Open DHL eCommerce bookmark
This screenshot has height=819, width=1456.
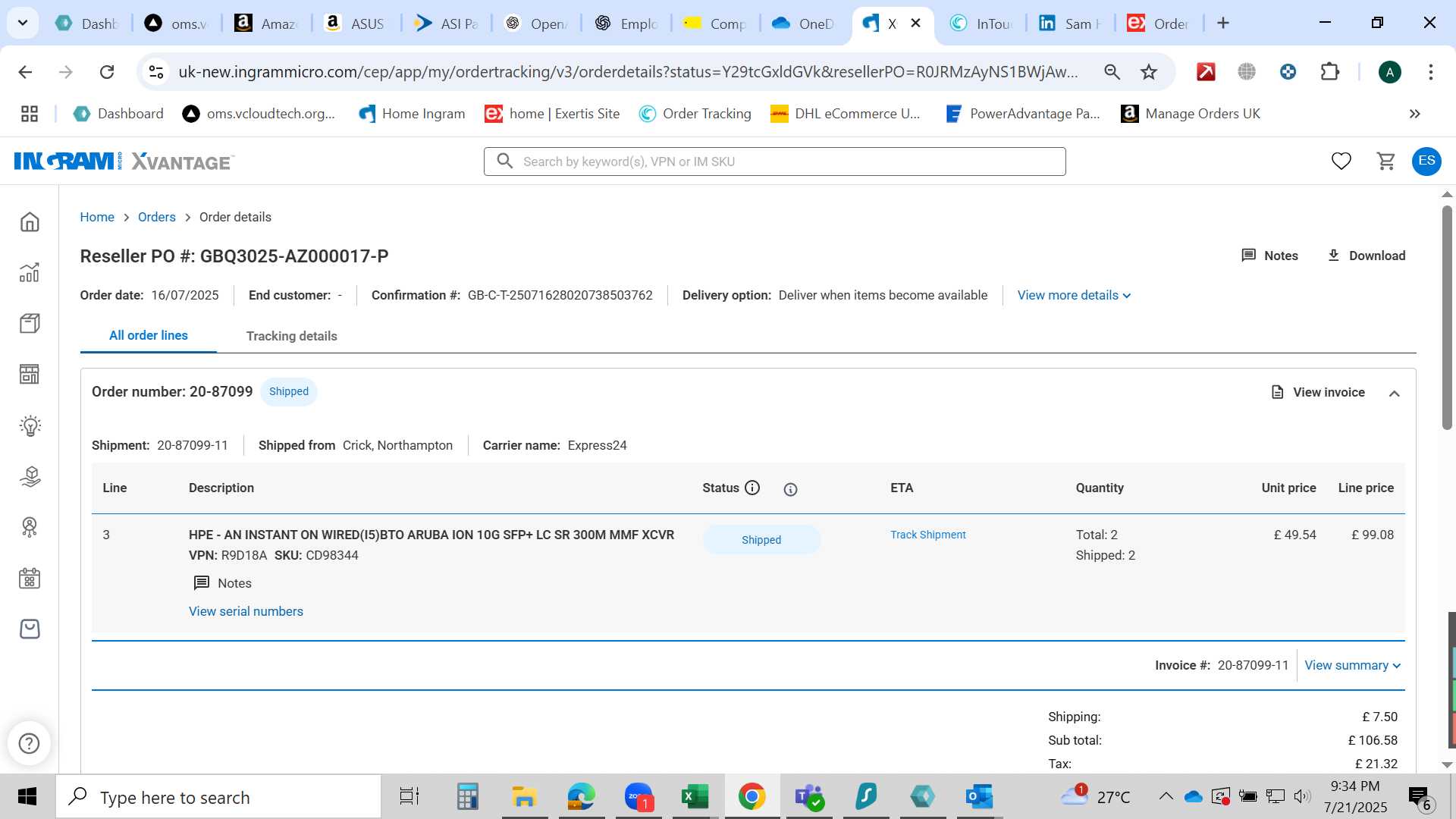[x=845, y=114]
